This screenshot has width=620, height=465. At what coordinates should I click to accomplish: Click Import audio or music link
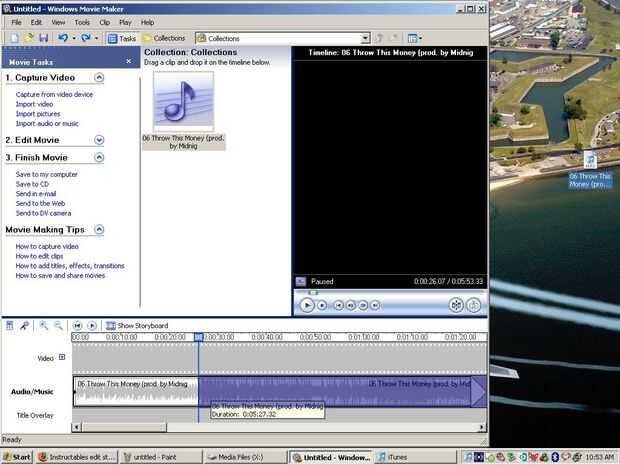point(47,123)
